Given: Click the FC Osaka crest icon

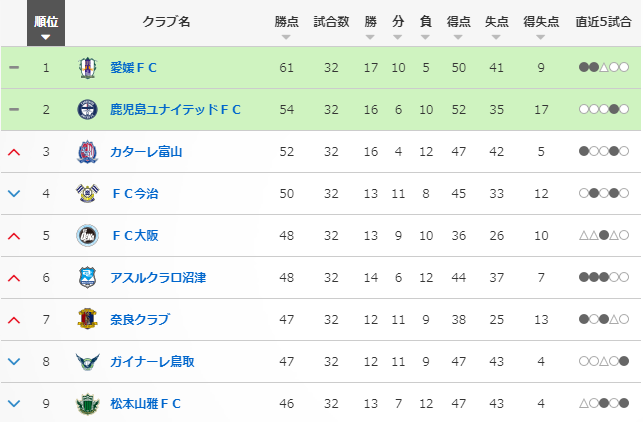Looking at the screenshot, I should tap(87, 236).
